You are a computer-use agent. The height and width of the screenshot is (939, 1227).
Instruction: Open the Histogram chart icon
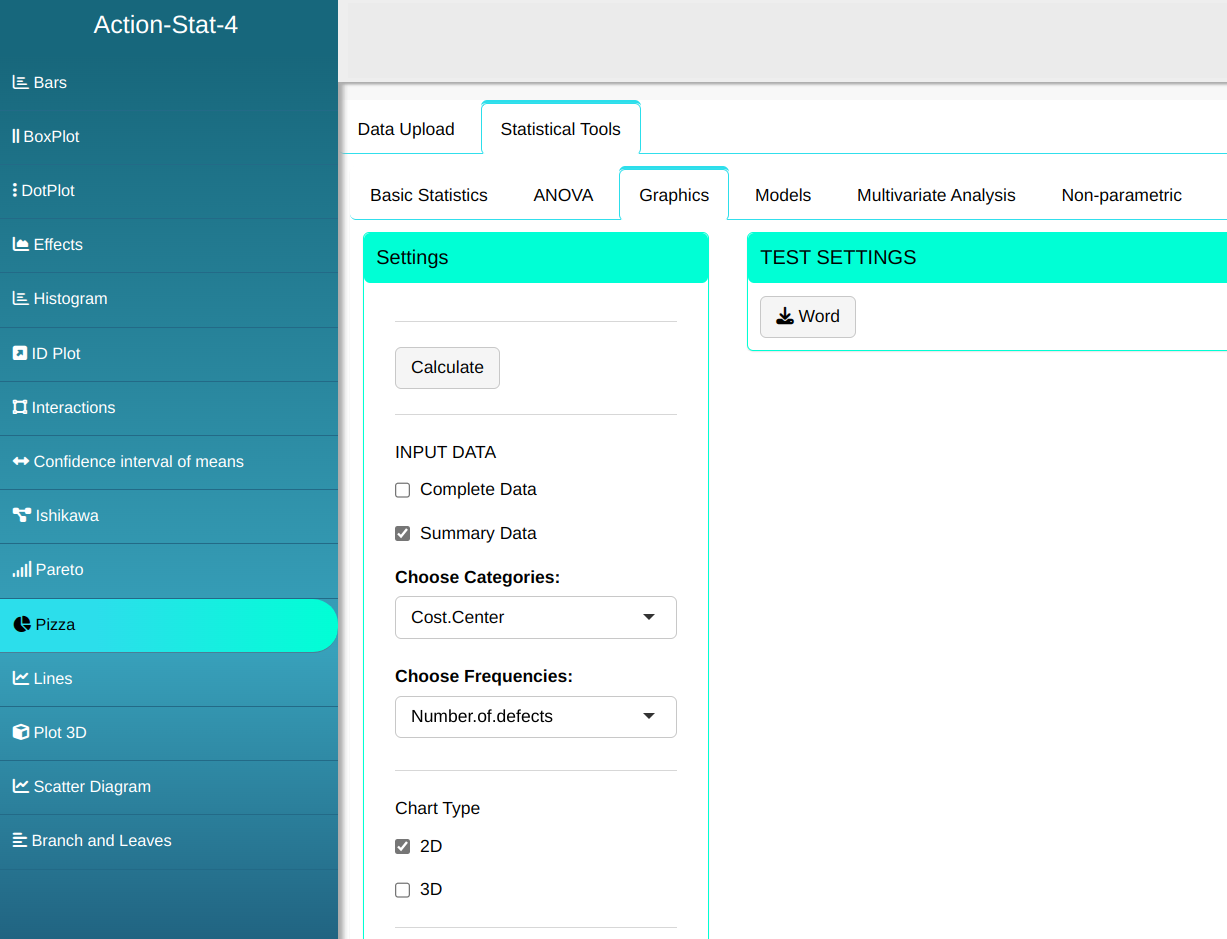(20, 298)
